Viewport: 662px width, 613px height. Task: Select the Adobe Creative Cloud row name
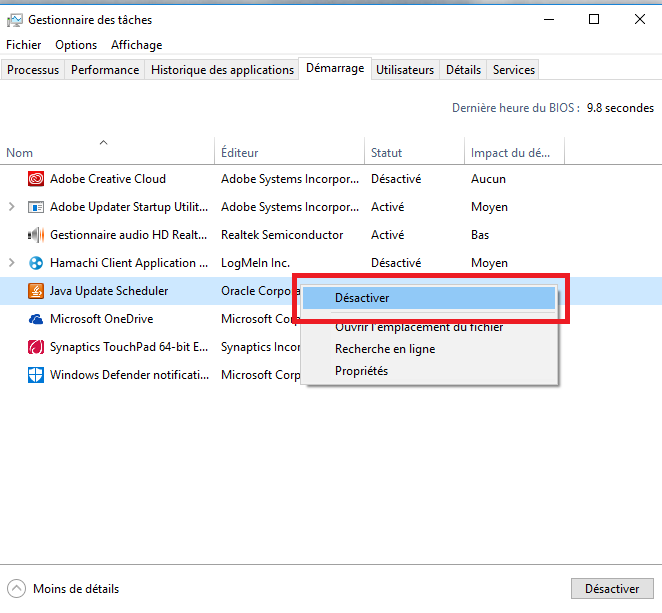click(108, 179)
